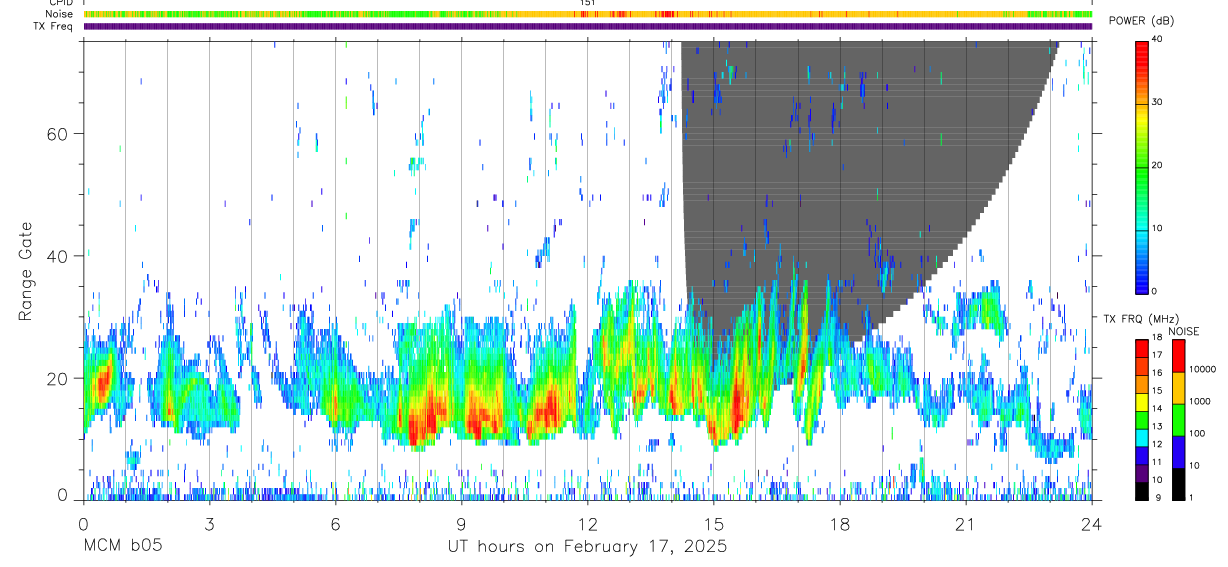Click the 18 UT hour tick label
1228x567 pixels.
[840, 523]
